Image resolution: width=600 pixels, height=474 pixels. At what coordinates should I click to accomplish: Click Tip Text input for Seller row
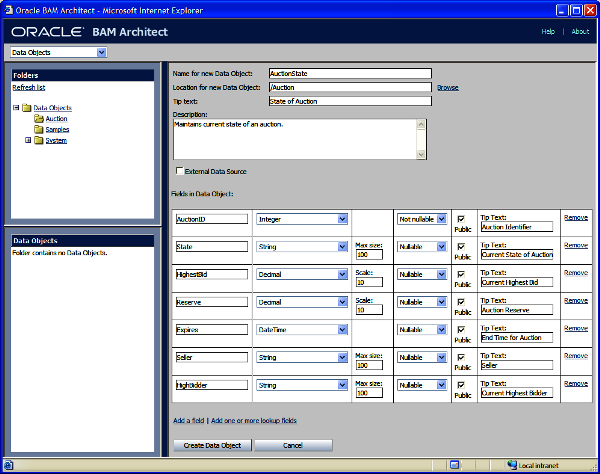tap(517, 365)
